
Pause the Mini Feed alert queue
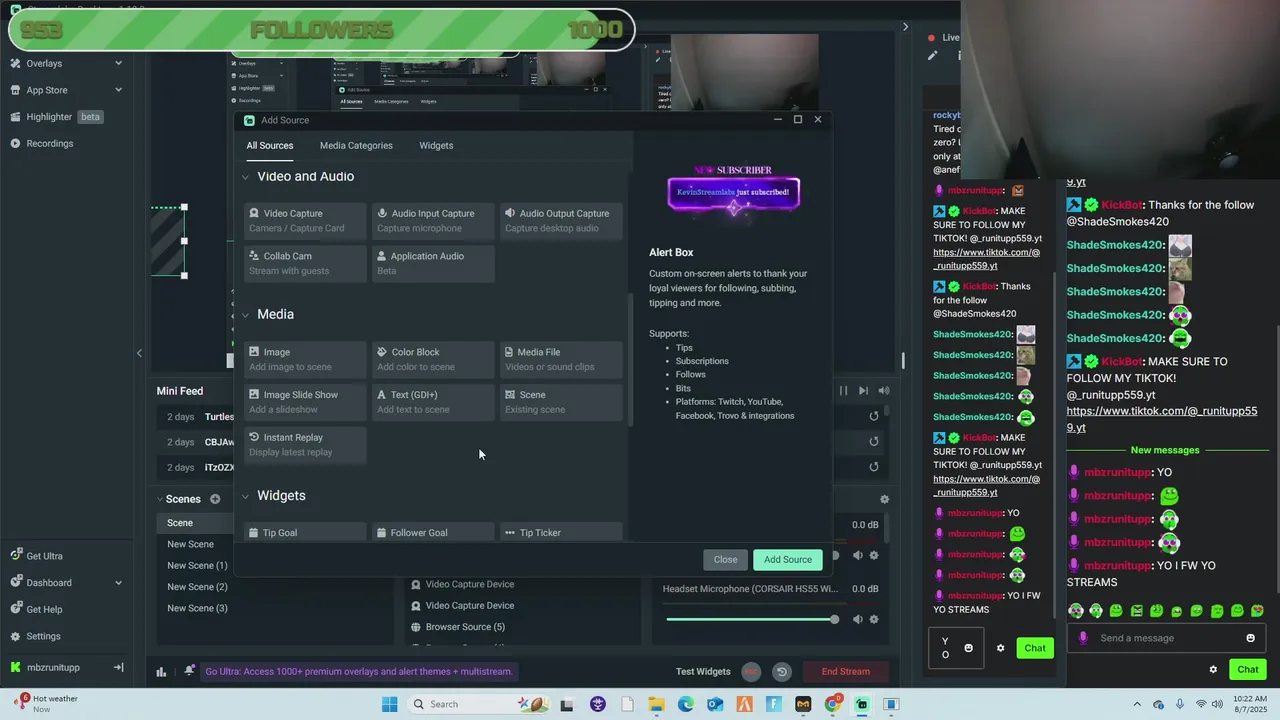[843, 391]
